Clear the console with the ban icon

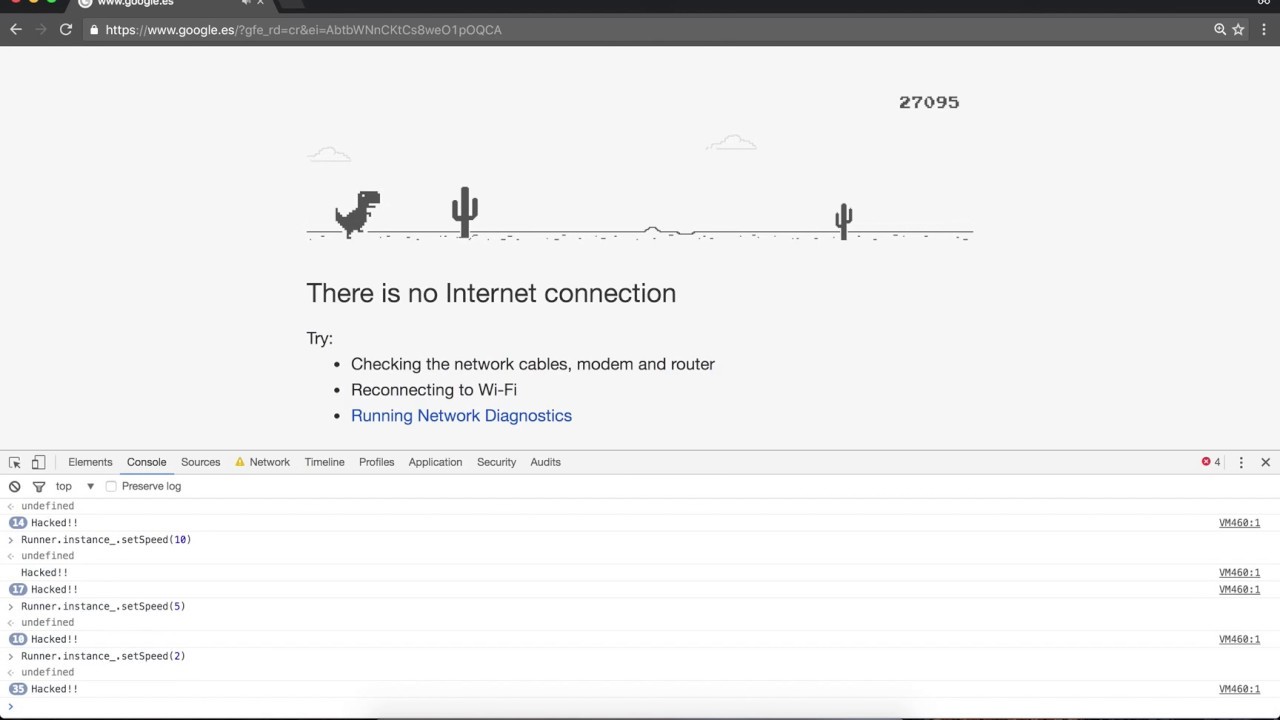15,486
